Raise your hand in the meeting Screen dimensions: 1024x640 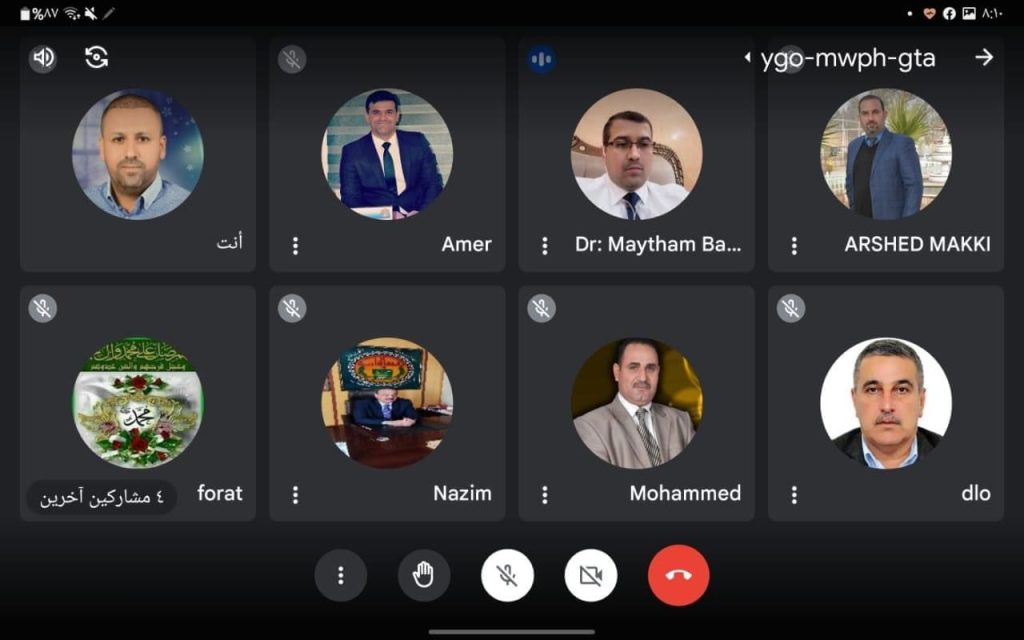[x=424, y=575]
